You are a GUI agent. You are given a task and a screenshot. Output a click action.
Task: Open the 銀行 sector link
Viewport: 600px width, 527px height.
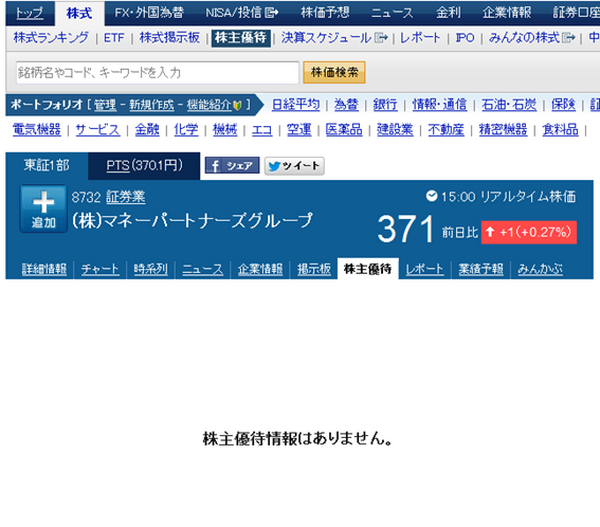point(385,104)
